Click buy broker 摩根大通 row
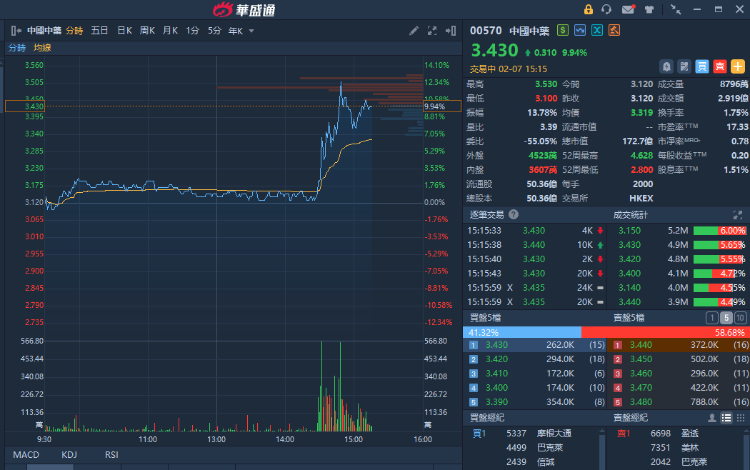This screenshot has width=750, height=470. click(532, 433)
